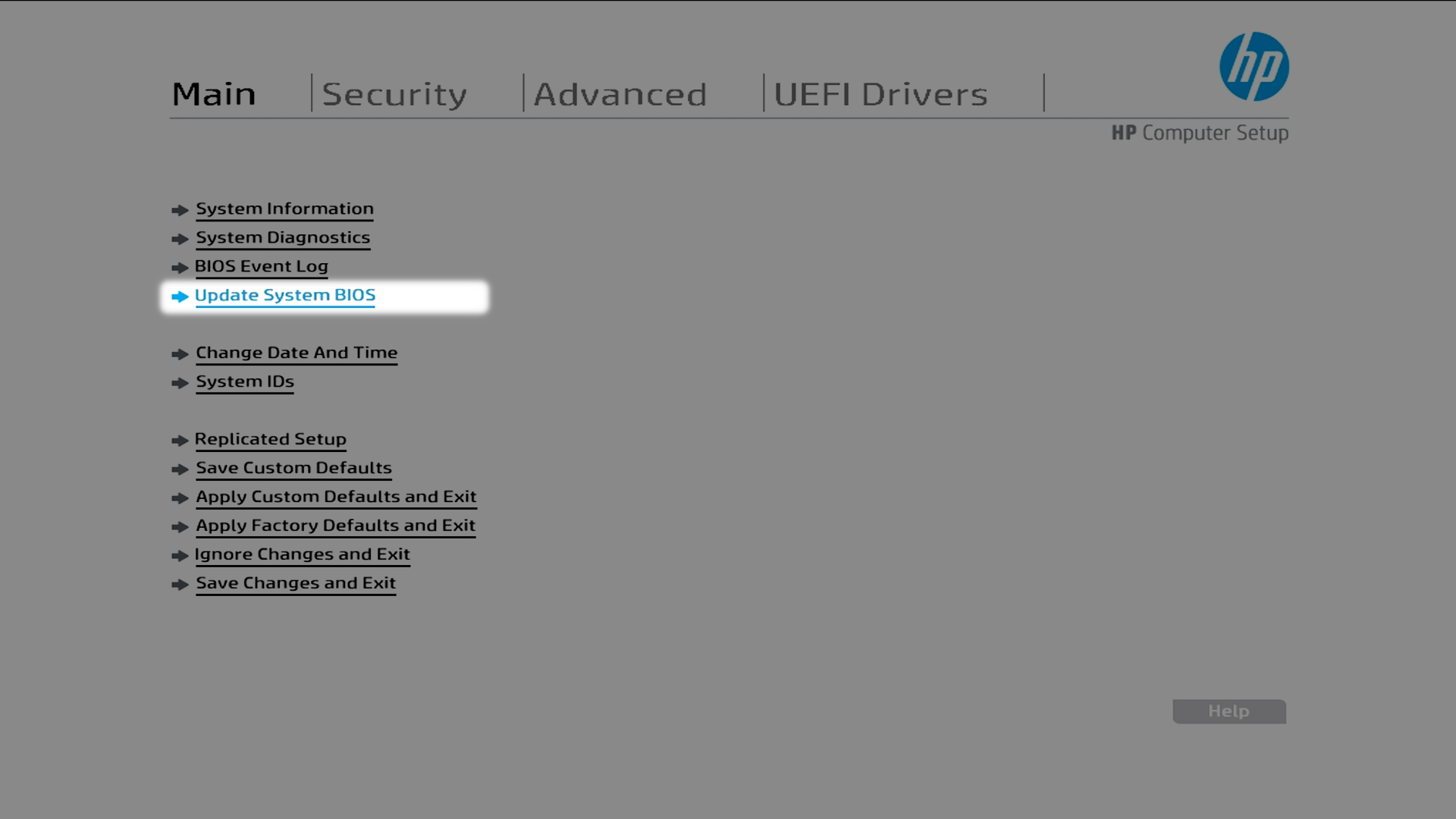1456x819 pixels.
Task: Click the arrow icon beside Replicated Setup
Action: pyautogui.click(x=180, y=440)
